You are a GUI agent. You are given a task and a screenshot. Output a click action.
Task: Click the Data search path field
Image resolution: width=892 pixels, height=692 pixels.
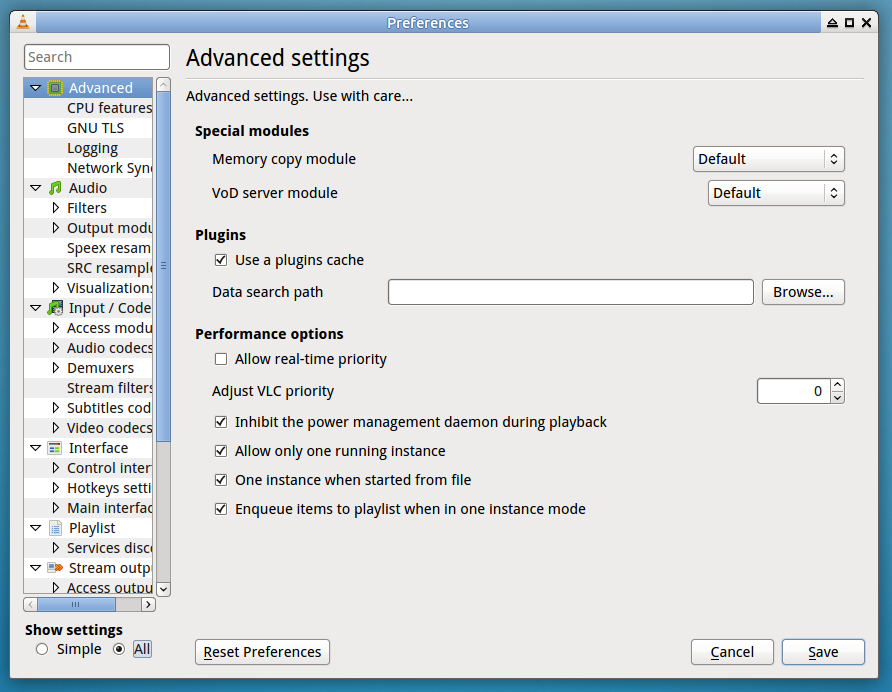pos(571,292)
